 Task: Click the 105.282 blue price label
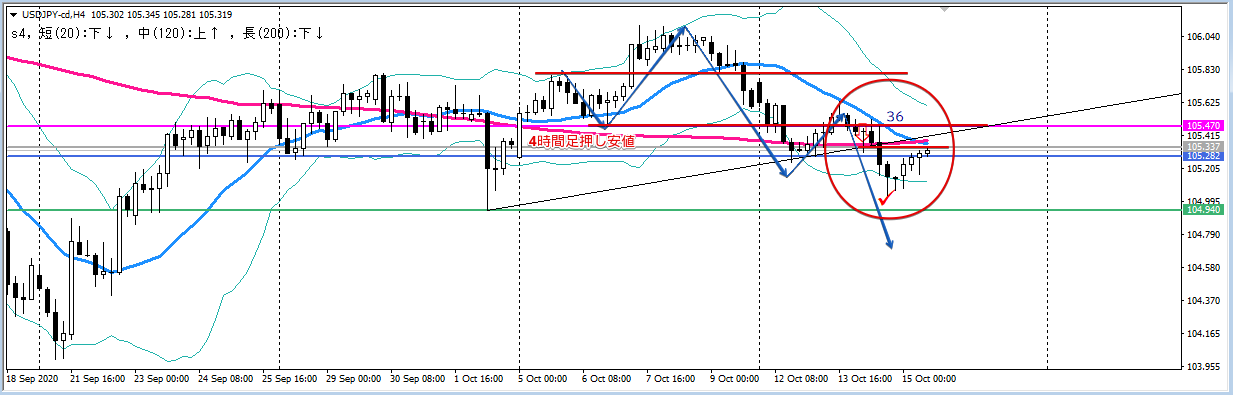[1203, 156]
